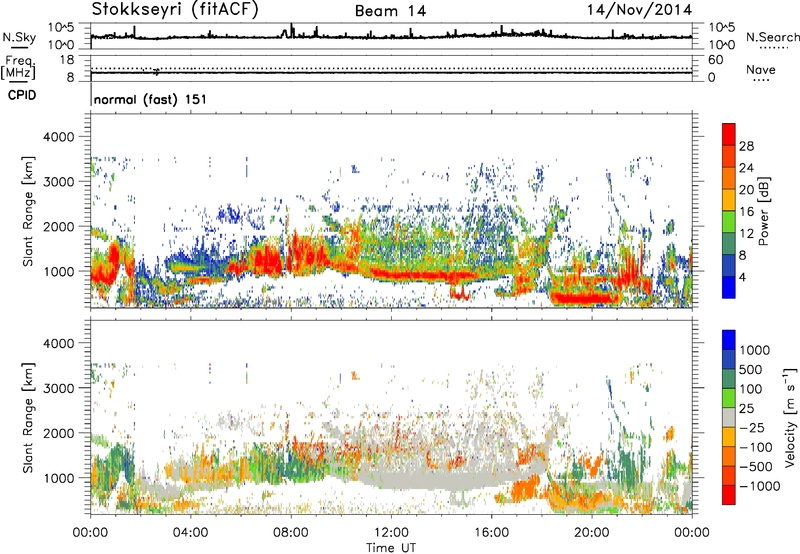The height and width of the screenshot is (554, 800).
Task: Click the "25" label on Velocity color bar
Action: click(x=746, y=408)
